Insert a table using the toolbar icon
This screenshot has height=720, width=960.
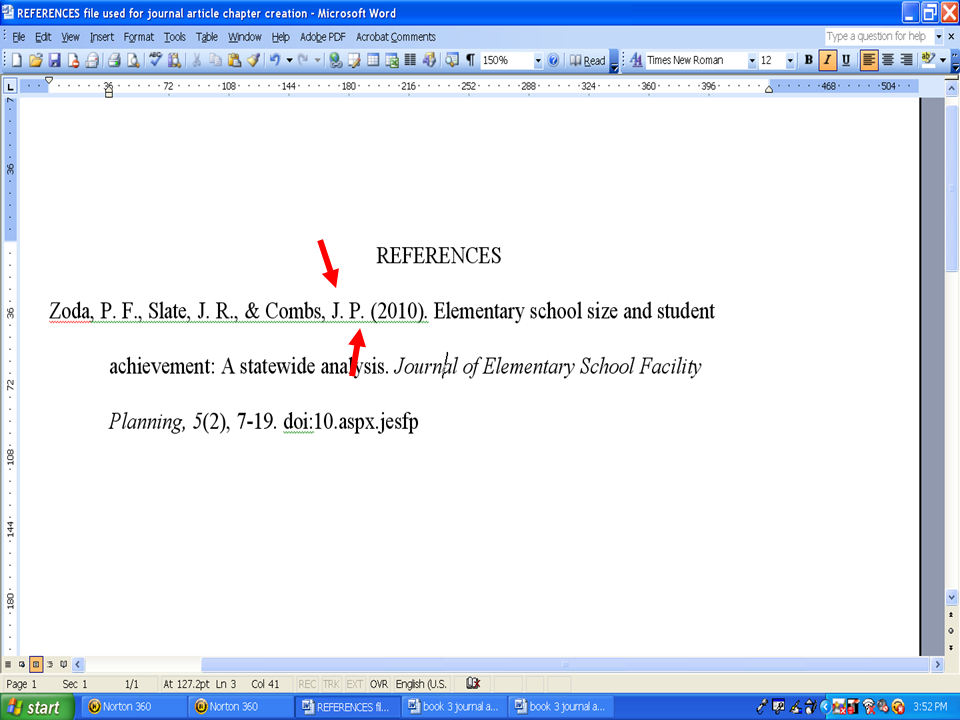(373, 60)
